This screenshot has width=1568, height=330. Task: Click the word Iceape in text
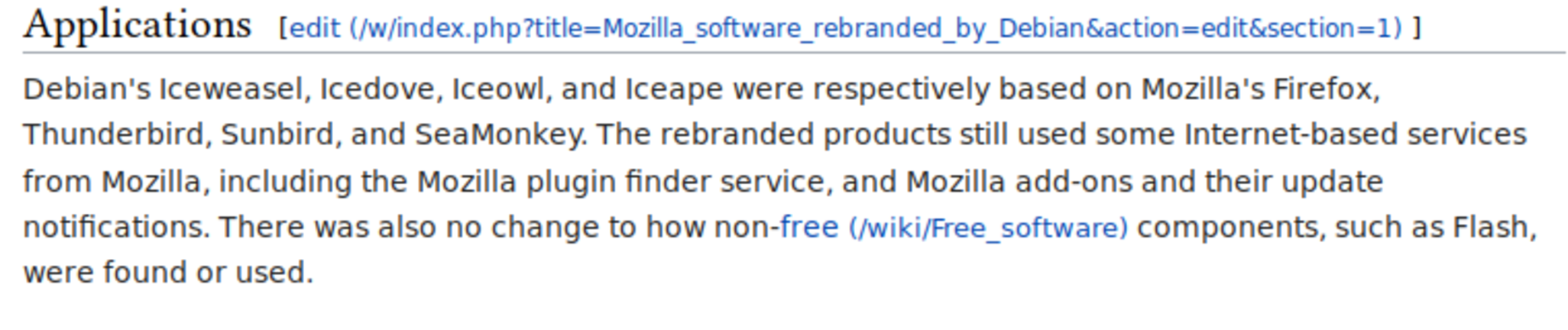coord(674,89)
